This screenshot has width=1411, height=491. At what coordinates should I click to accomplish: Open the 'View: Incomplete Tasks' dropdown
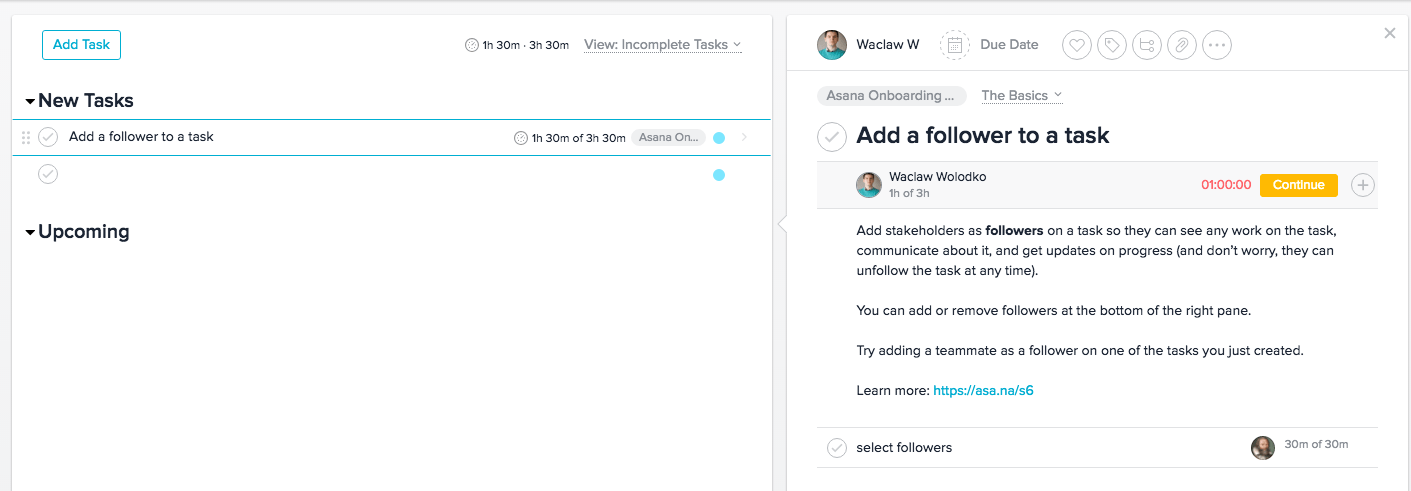pos(662,45)
